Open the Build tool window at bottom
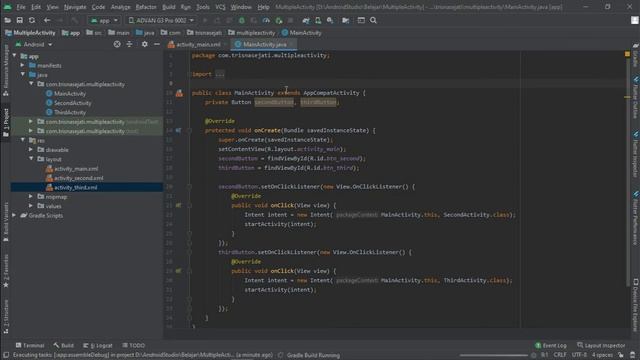Screen dimensions: 640x360 point(63,345)
